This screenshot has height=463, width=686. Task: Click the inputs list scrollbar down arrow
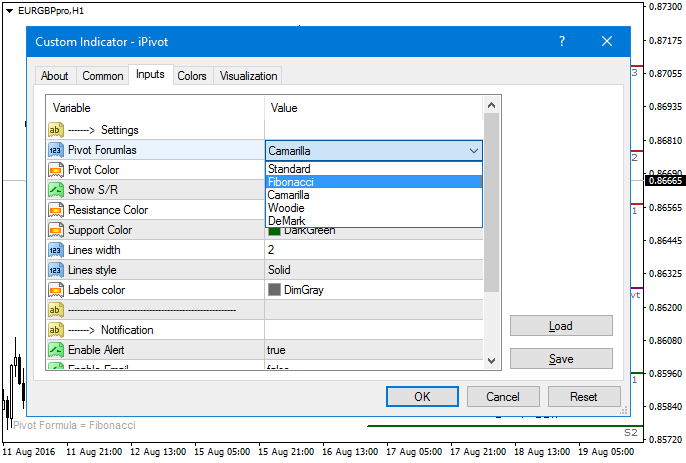point(491,361)
